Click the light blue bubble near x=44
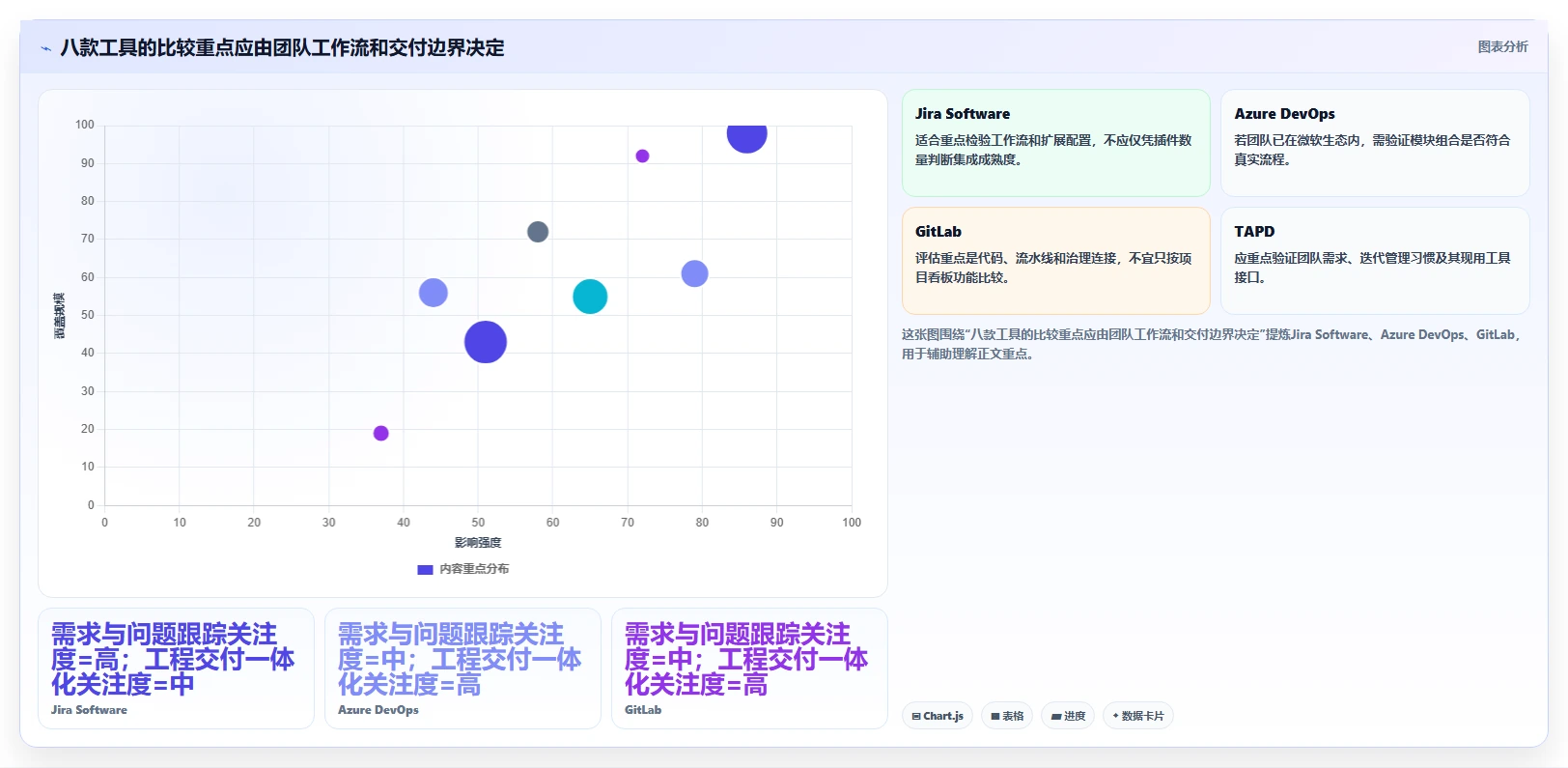 [x=434, y=293]
